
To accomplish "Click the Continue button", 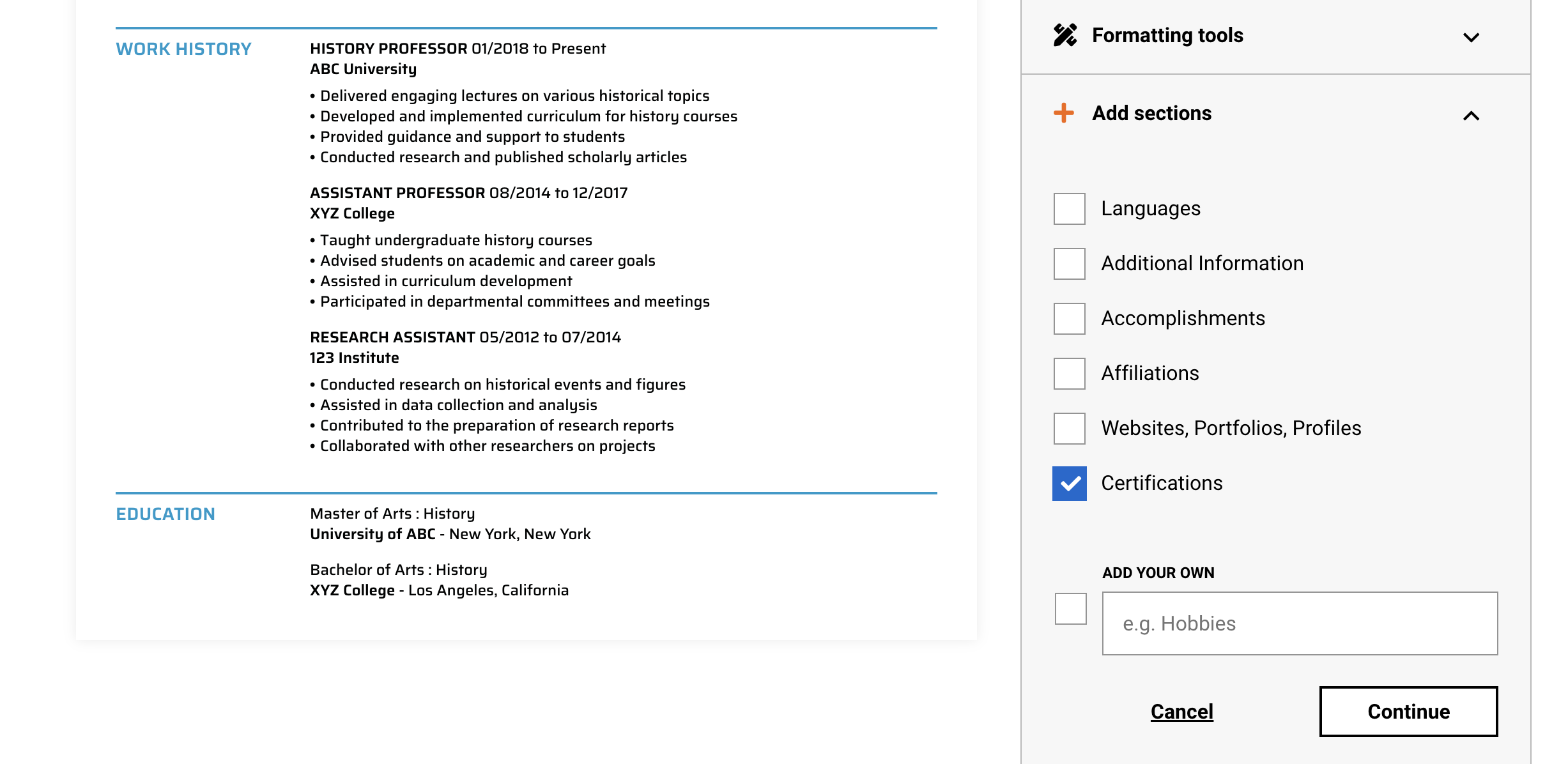I will 1408,711.
